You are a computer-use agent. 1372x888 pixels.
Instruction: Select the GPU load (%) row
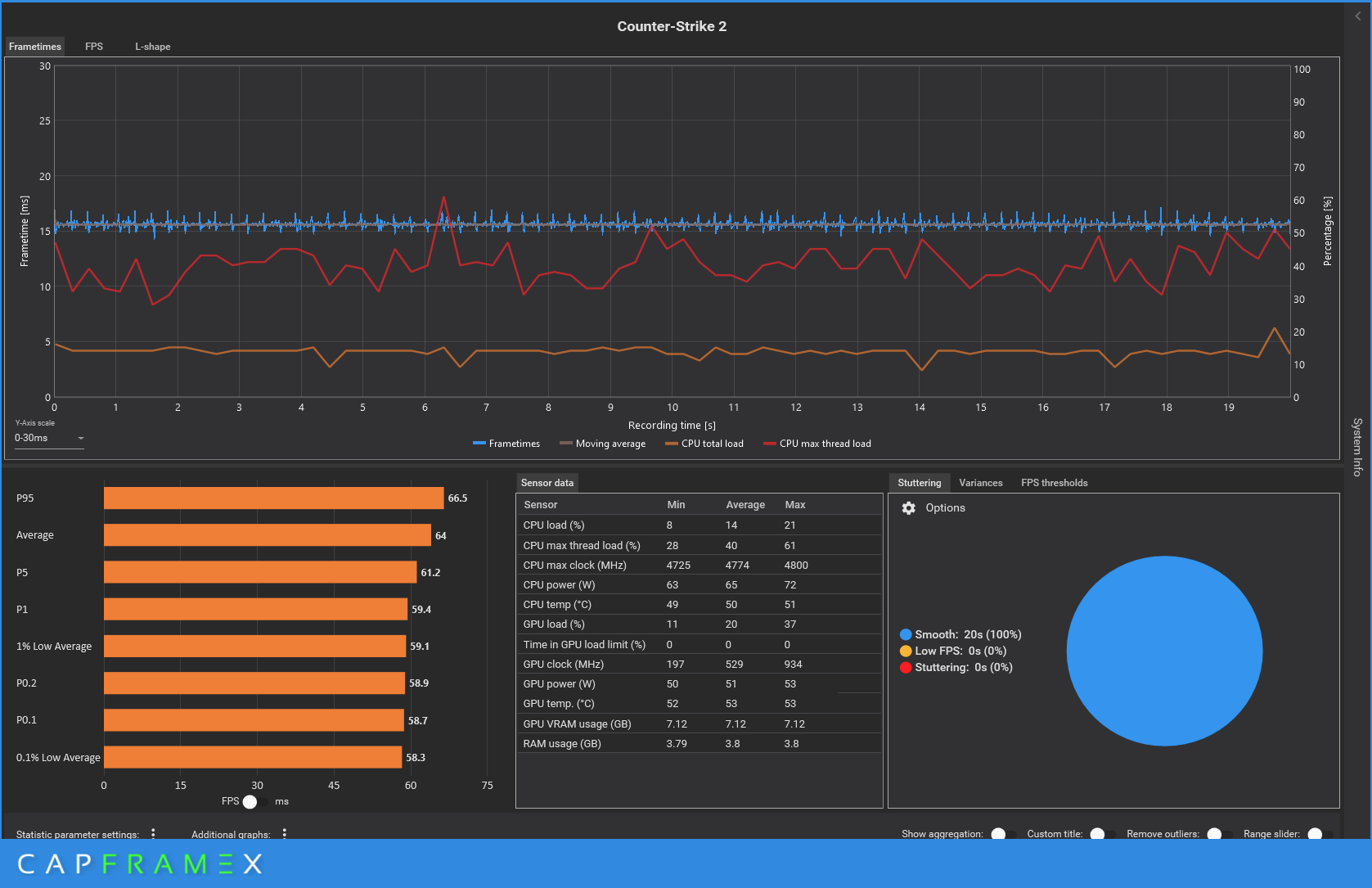[699, 624]
